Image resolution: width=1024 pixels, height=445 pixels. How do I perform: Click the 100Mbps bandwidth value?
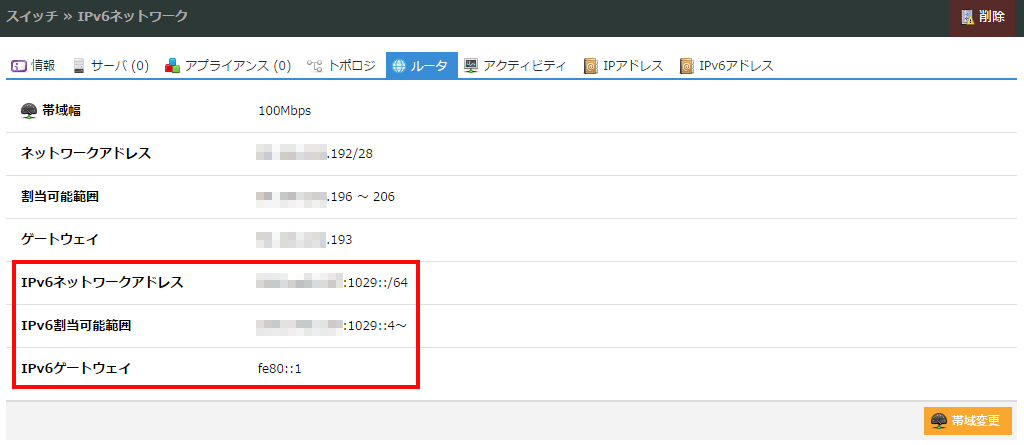pos(285,110)
